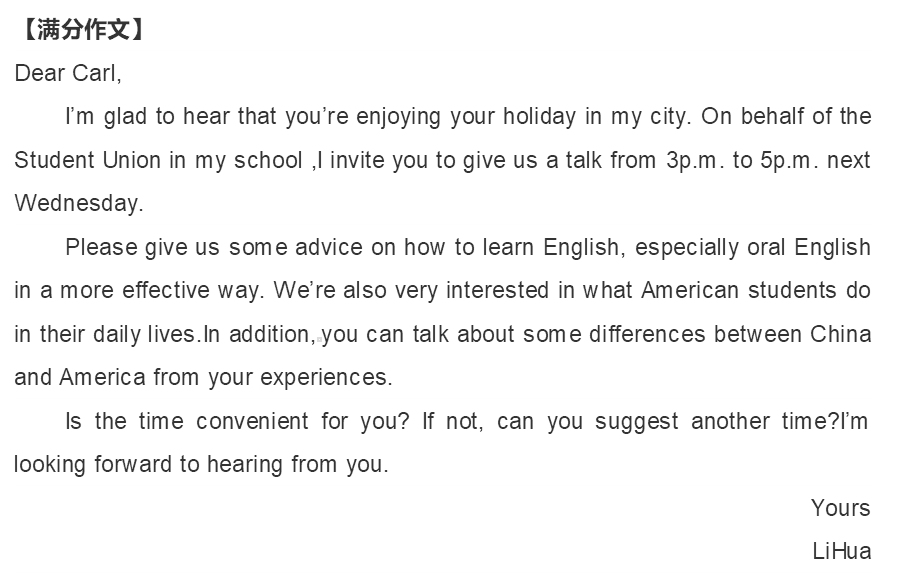Image resolution: width=900 pixels, height=576 pixels.
Task: Click the word 'Wednesday.'
Action: click(x=79, y=204)
